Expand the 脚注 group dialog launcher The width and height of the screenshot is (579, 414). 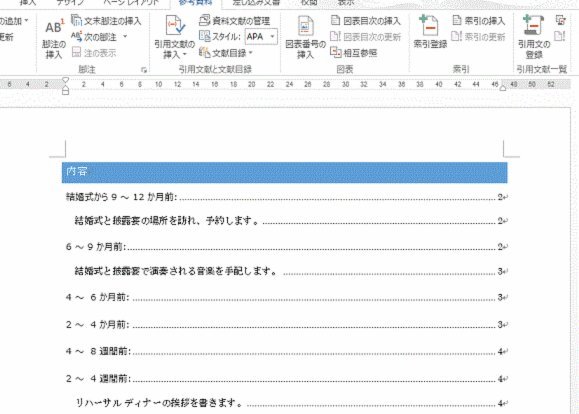(x=144, y=69)
